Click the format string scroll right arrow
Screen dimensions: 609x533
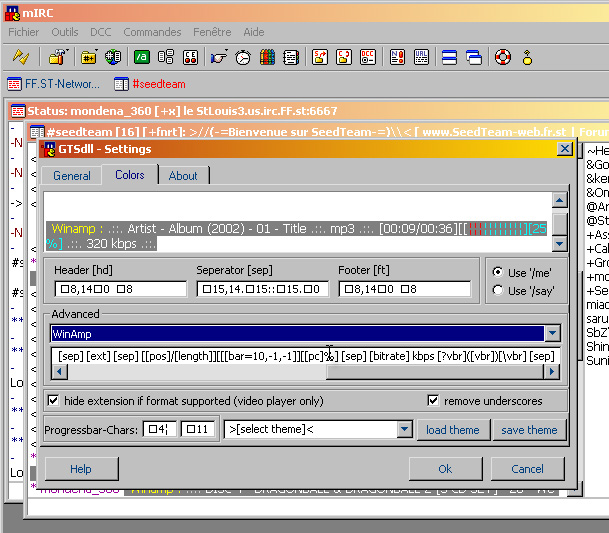(x=552, y=372)
